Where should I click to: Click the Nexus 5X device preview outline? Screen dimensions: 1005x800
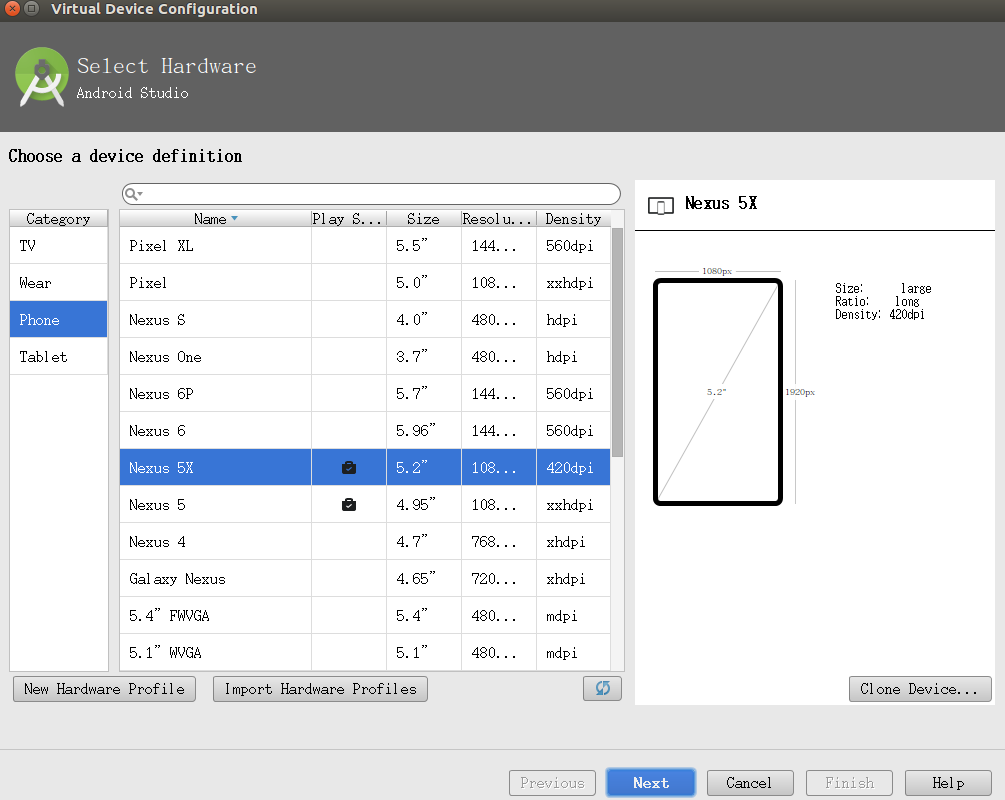point(717,392)
